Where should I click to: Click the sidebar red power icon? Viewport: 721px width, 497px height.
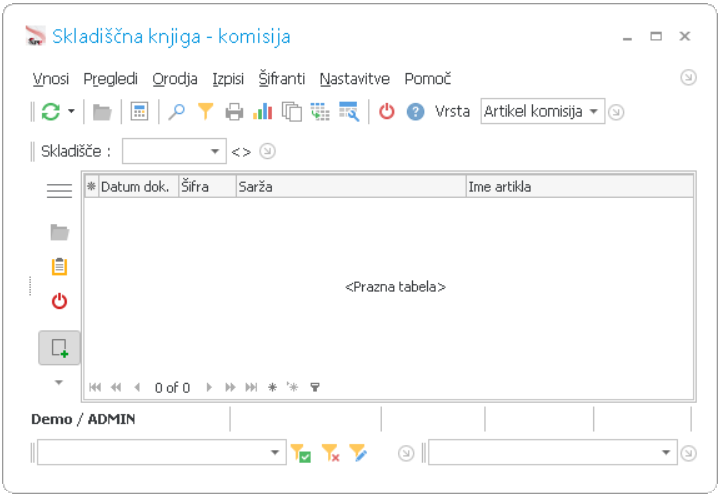point(59,301)
